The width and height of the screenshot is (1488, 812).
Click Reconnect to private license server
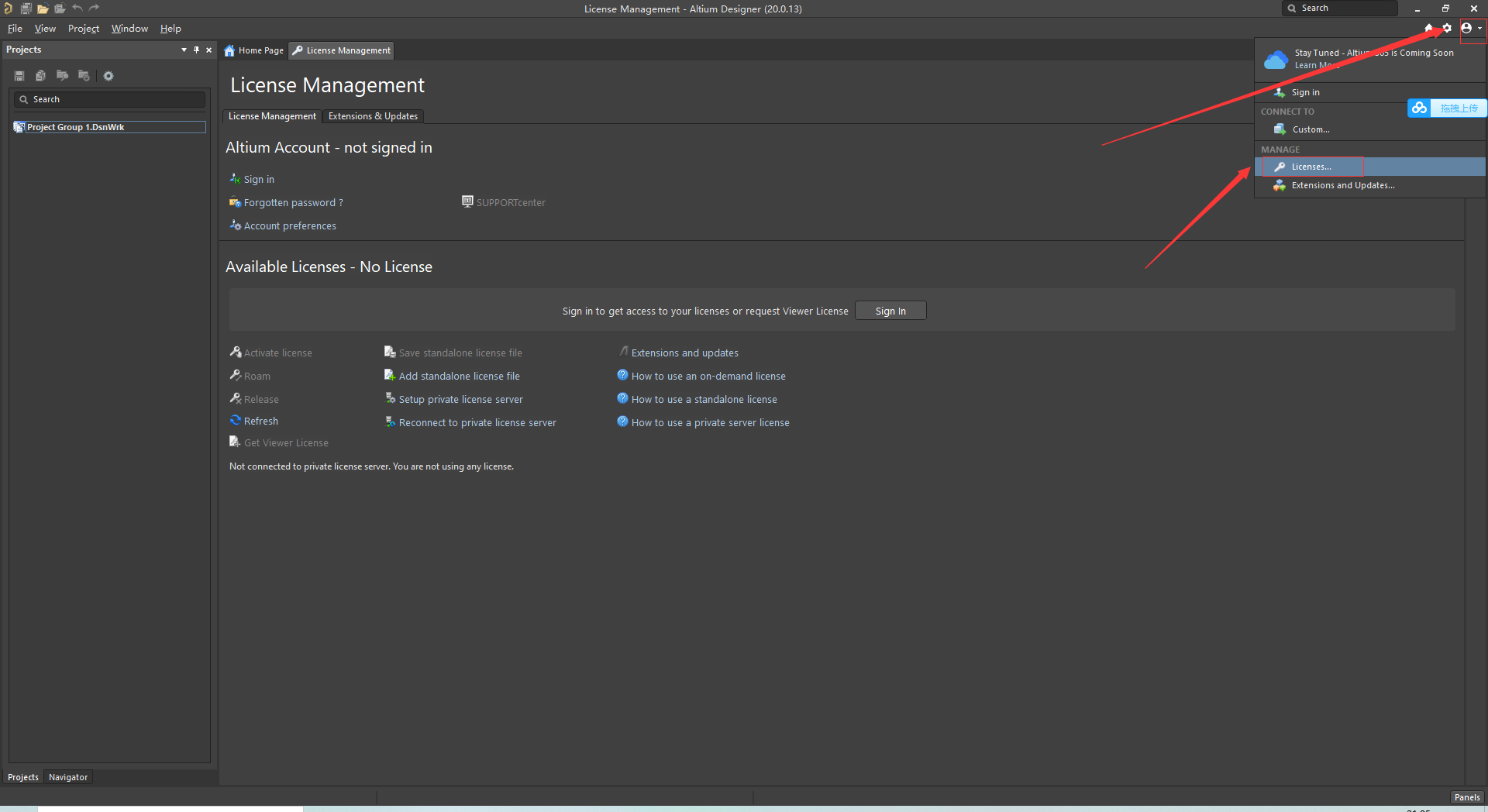477,422
